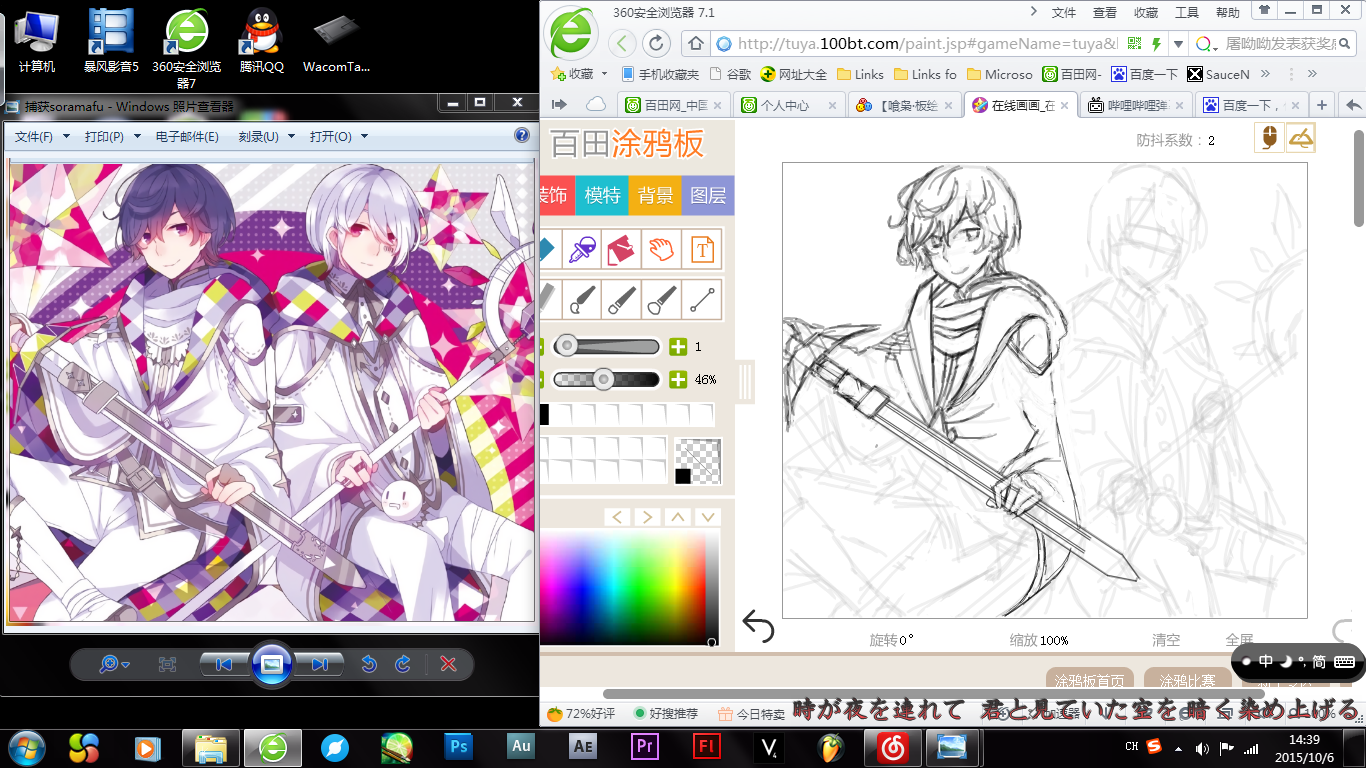This screenshot has height=768, width=1366.
Task: Open the SauceN bookmark
Action: (1219, 74)
